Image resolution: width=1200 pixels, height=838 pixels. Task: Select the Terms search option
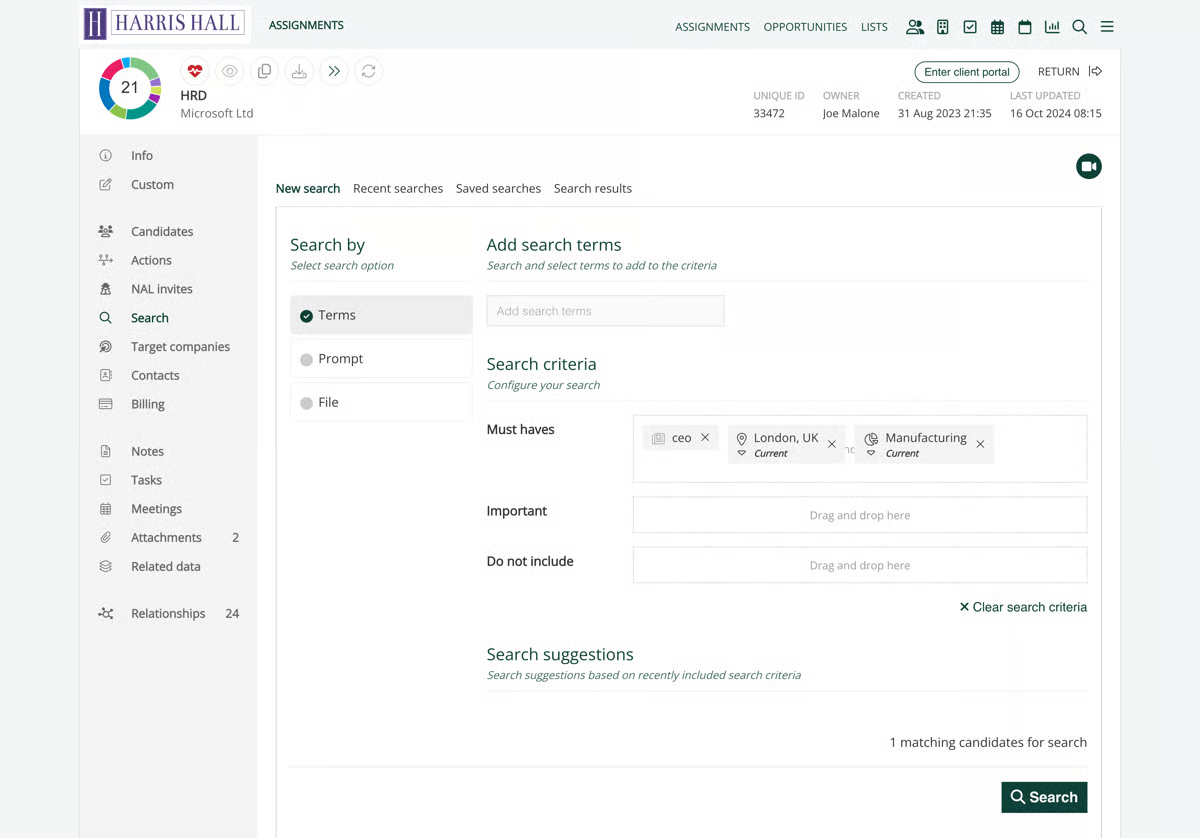click(x=381, y=315)
